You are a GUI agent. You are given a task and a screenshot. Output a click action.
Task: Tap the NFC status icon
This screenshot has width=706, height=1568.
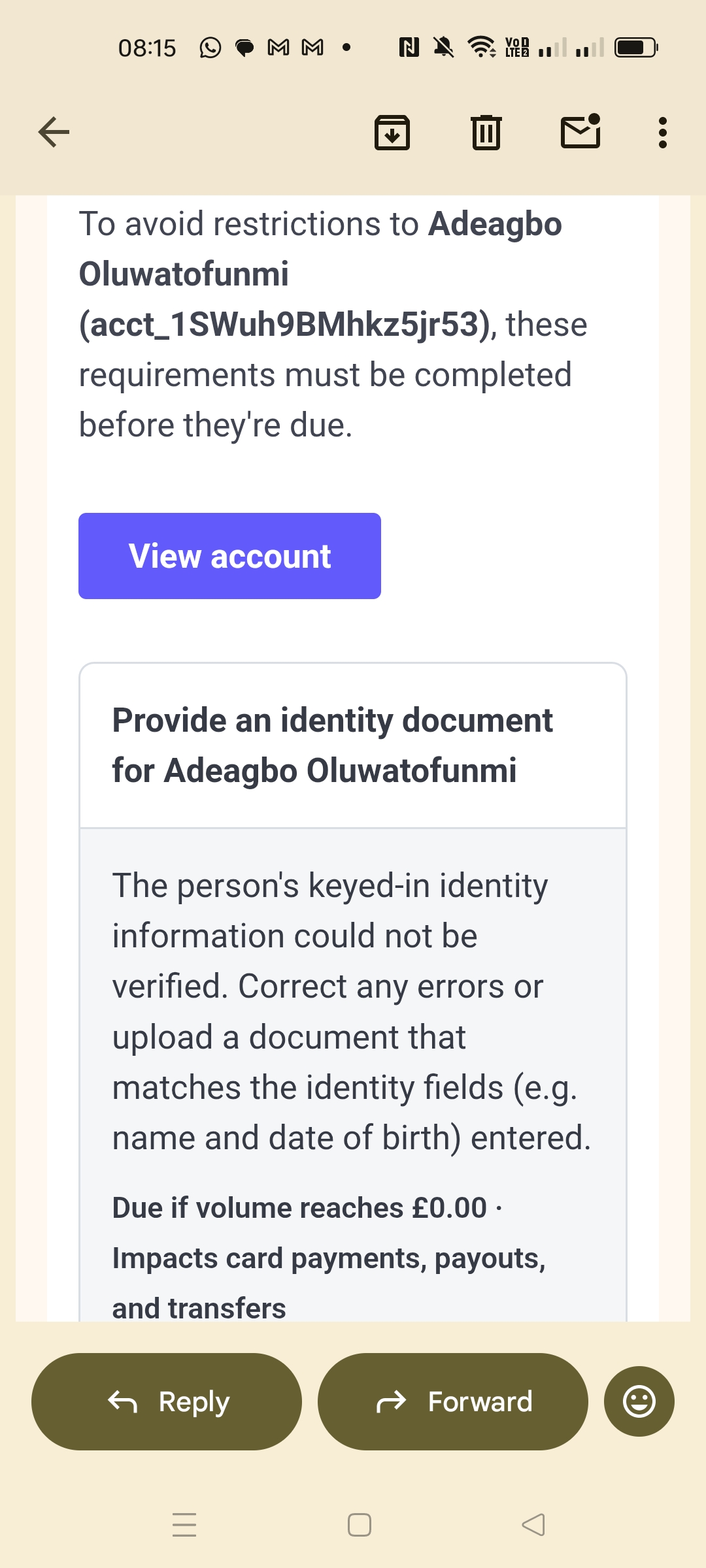tap(409, 48)
